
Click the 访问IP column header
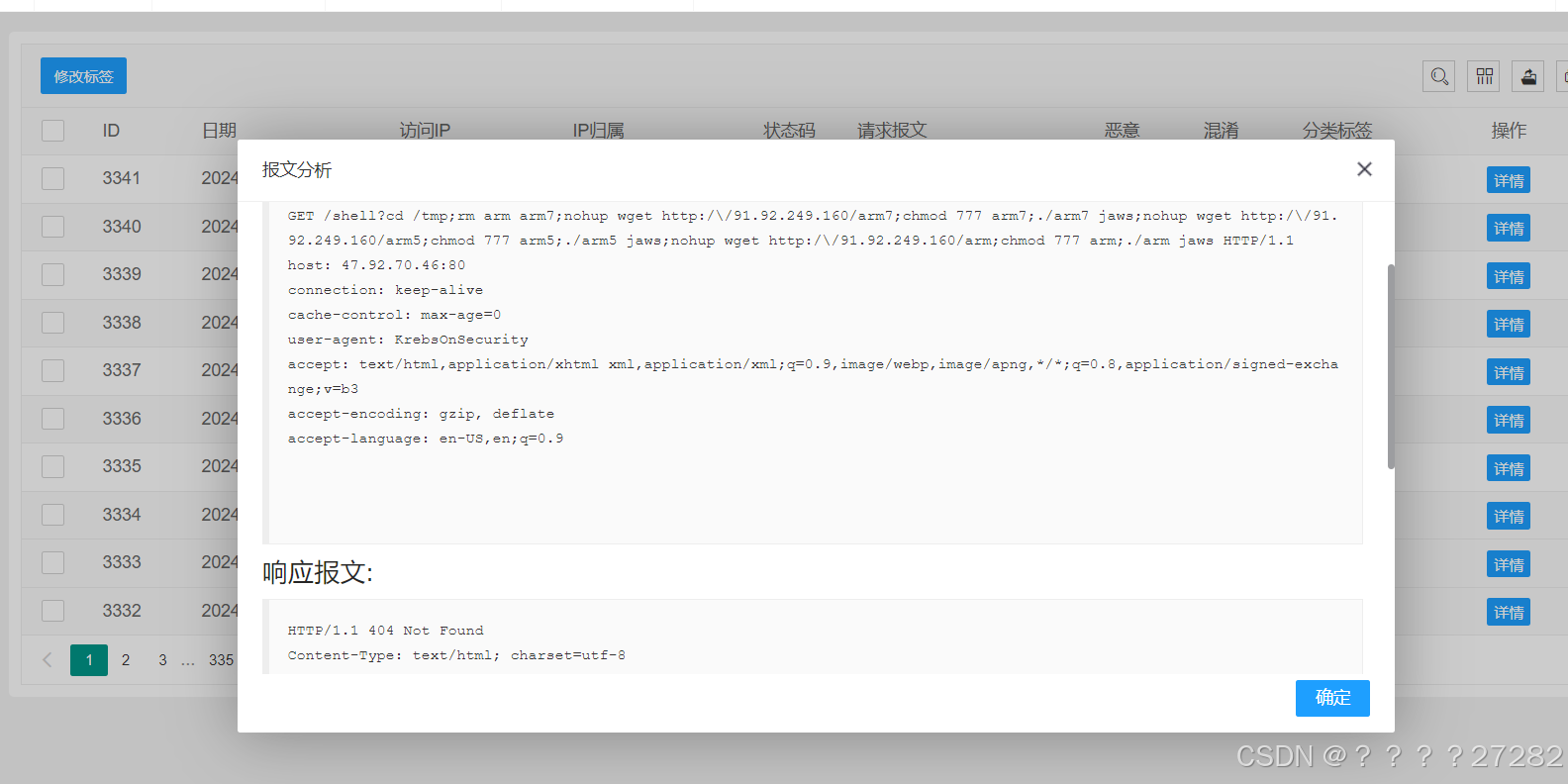(x=425, y=131)
